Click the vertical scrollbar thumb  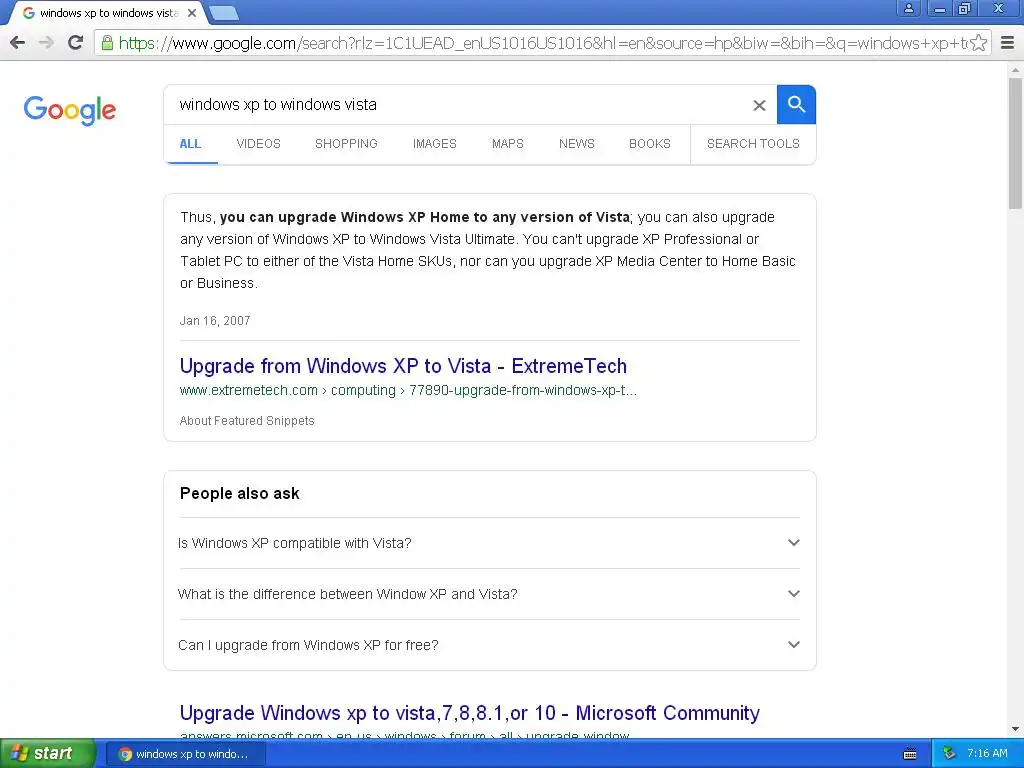click(1015, 144)
